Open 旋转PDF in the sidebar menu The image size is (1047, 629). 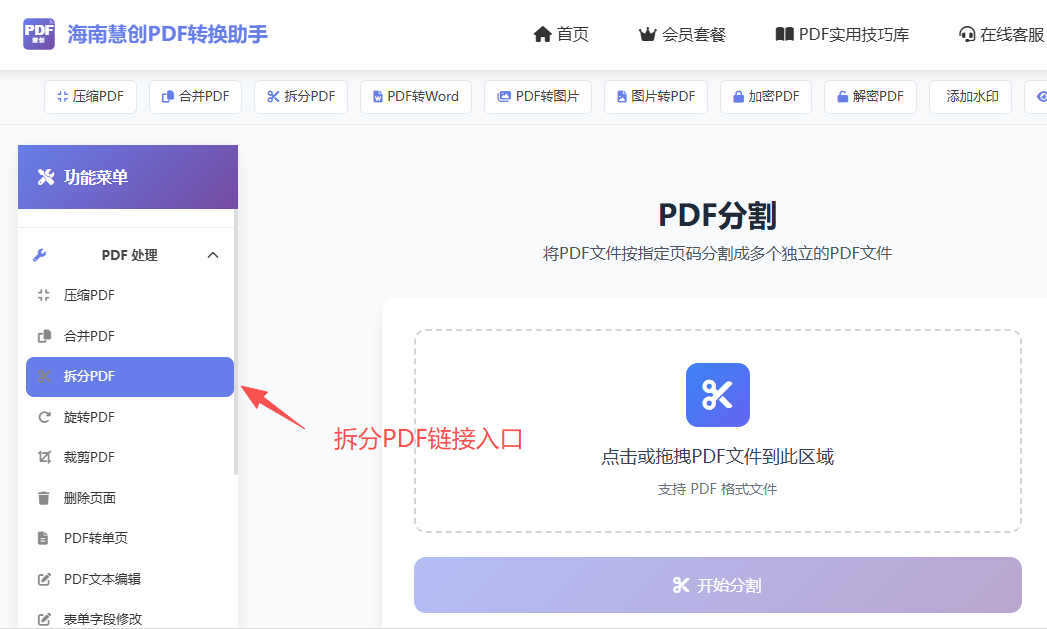pyautogui.click(x=130, y=417)
